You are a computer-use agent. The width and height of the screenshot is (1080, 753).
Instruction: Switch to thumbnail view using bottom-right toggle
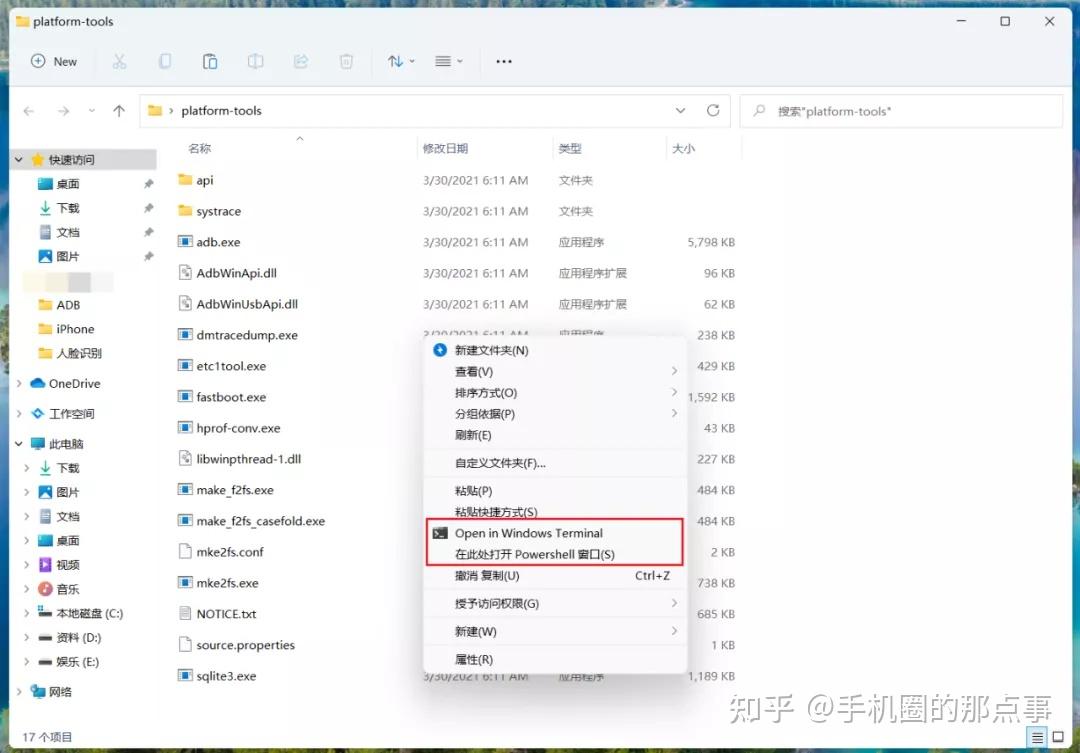coord(1056,736)
